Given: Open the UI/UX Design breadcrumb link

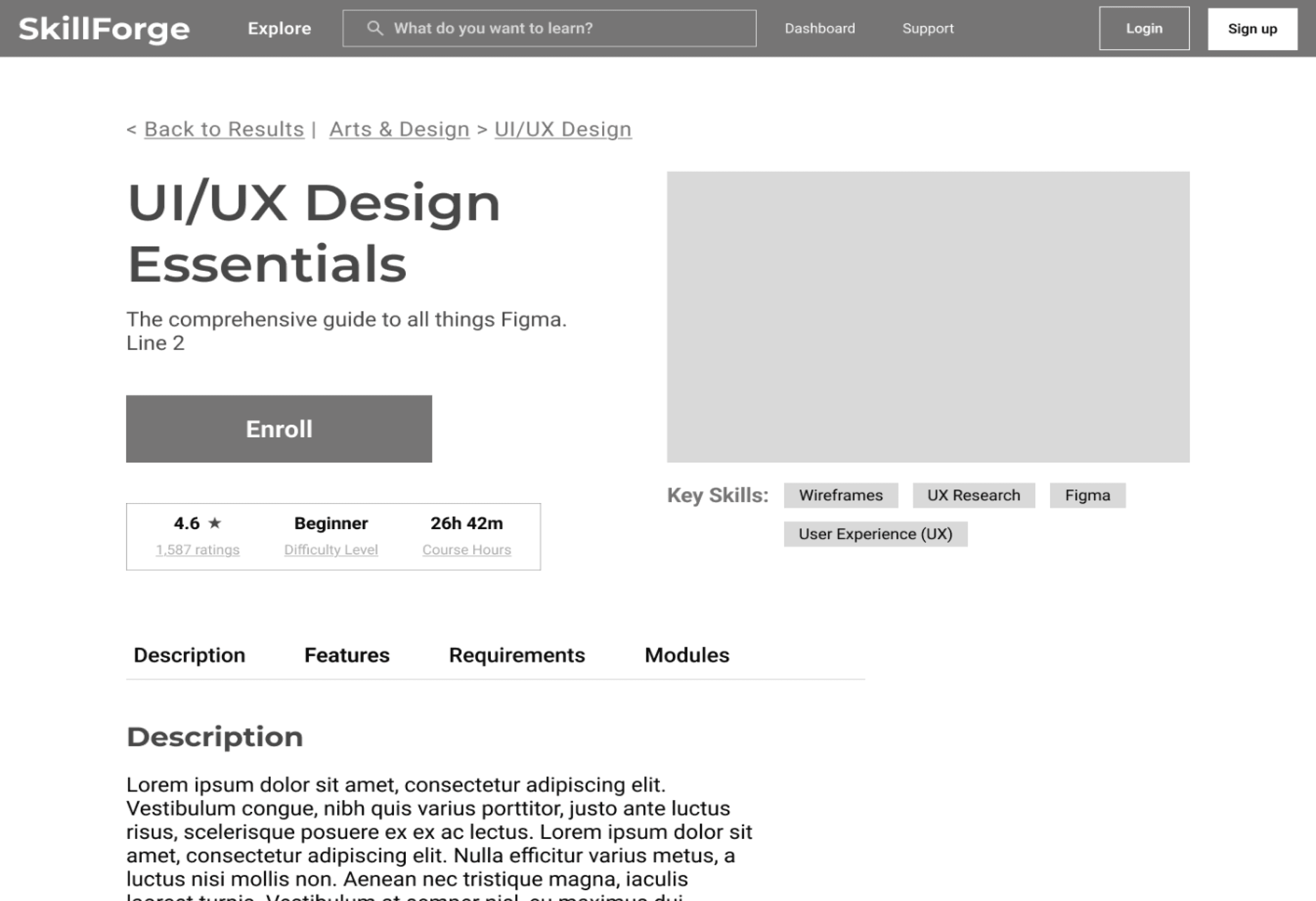Looking at the screenshot, I should [x=563, y=129].
